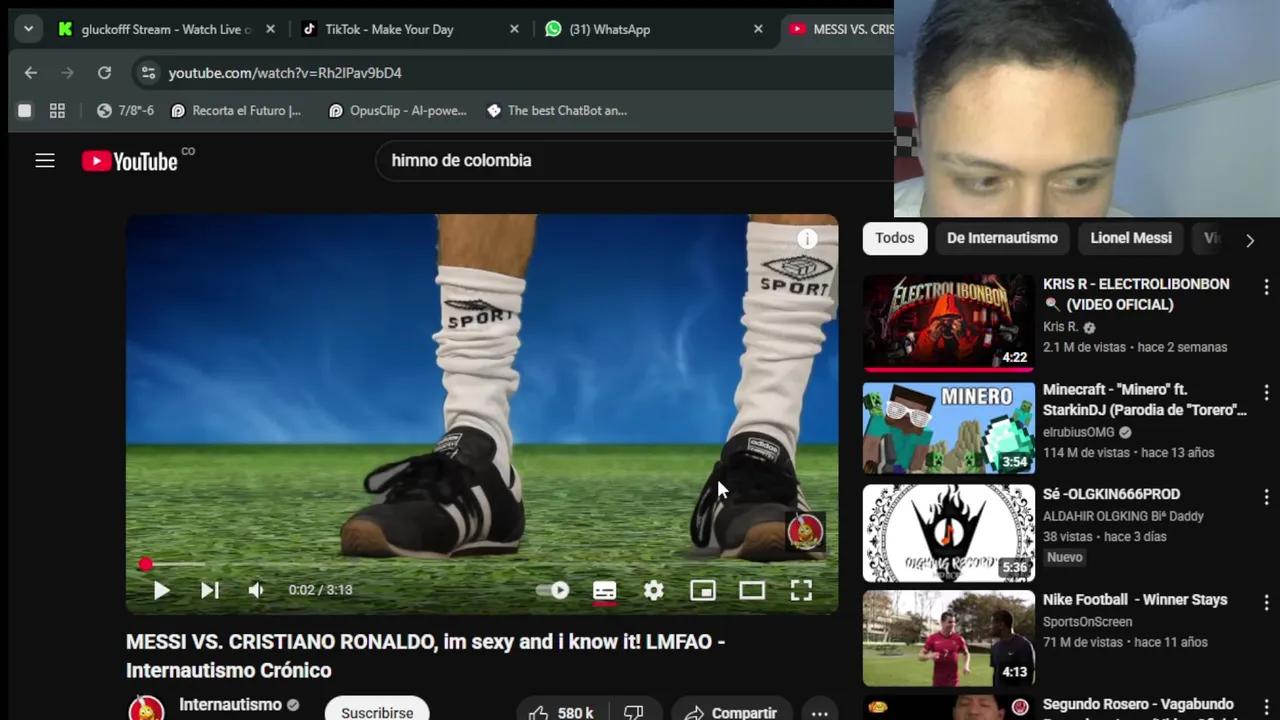This screenshot has width=1280, height=720.
Task: View site information icon in address bar
Action: [148, 72]
